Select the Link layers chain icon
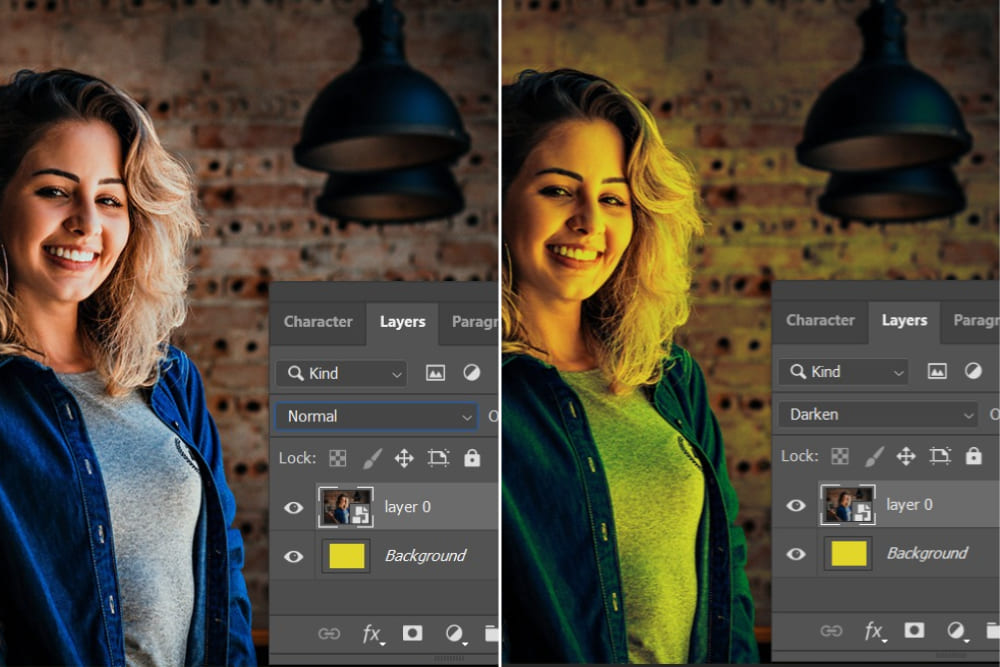Viewport: 1000px width, 667px height. point(330,633)
